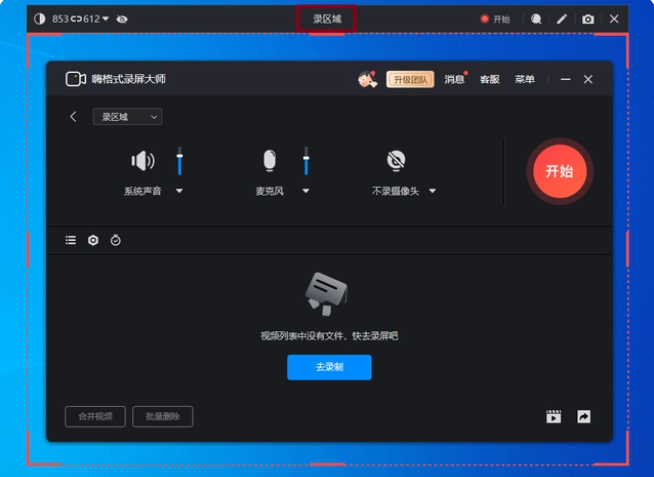Expand the 系统声音 dropdown arrow
The height and width of the screenshot is (477, 654).
pyautogui.click(x=179, y=191)
